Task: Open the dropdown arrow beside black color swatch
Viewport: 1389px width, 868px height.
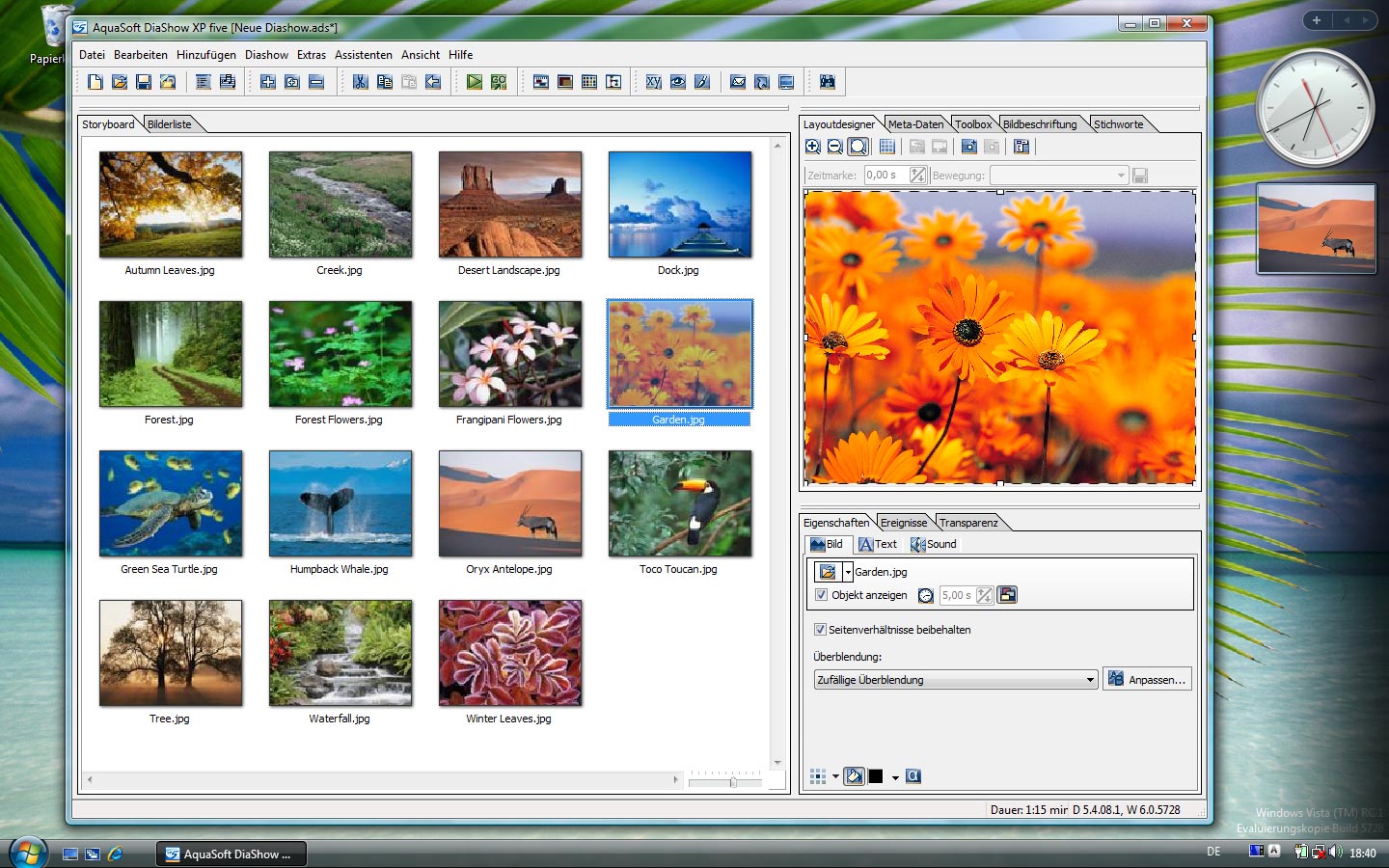Action: (x=895, y=777)
